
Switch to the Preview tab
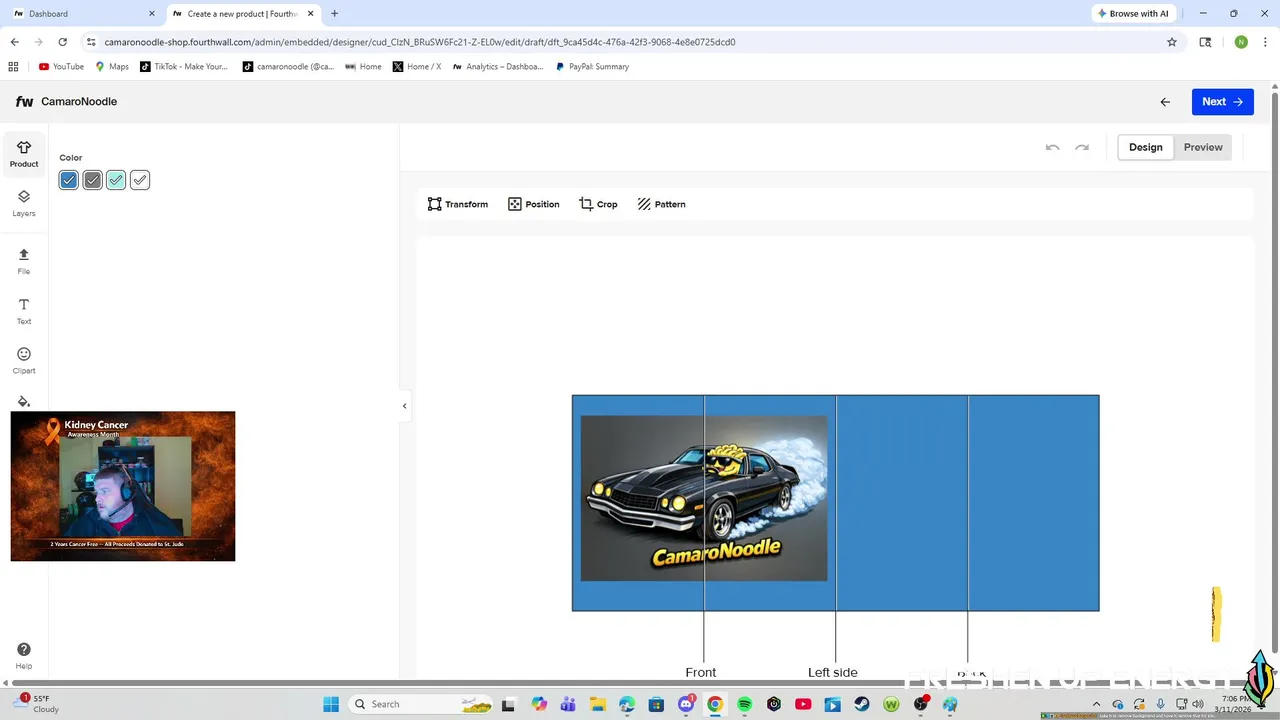coord(1203,147)
